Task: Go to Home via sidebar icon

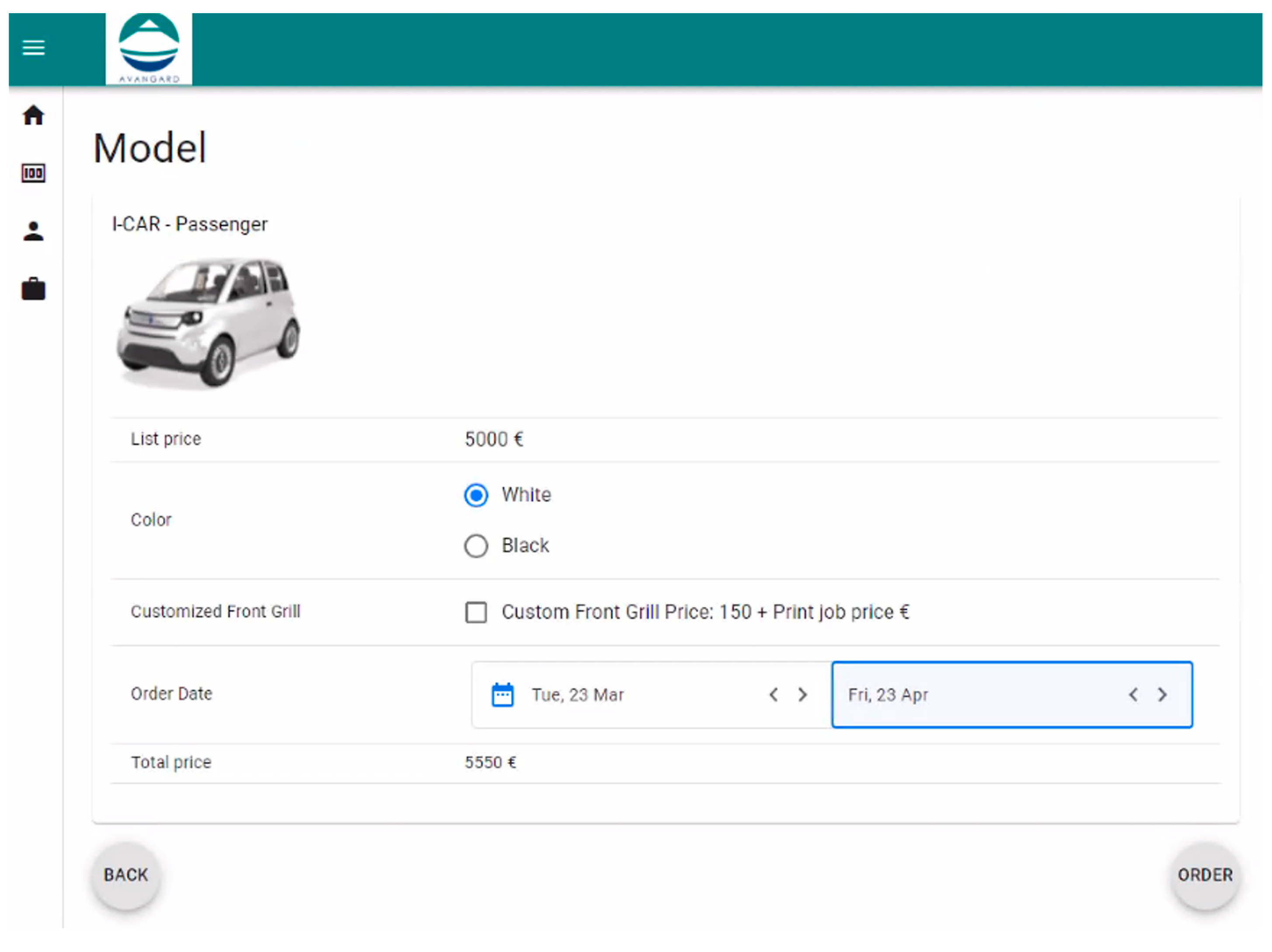Action: tap(33, 115)
